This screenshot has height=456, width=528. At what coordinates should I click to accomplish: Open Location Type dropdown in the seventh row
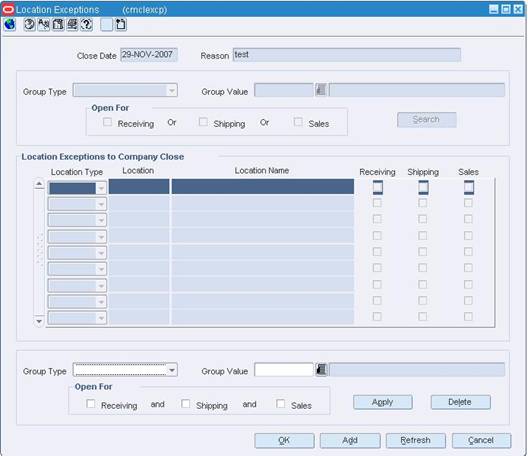tap(101, 286)
